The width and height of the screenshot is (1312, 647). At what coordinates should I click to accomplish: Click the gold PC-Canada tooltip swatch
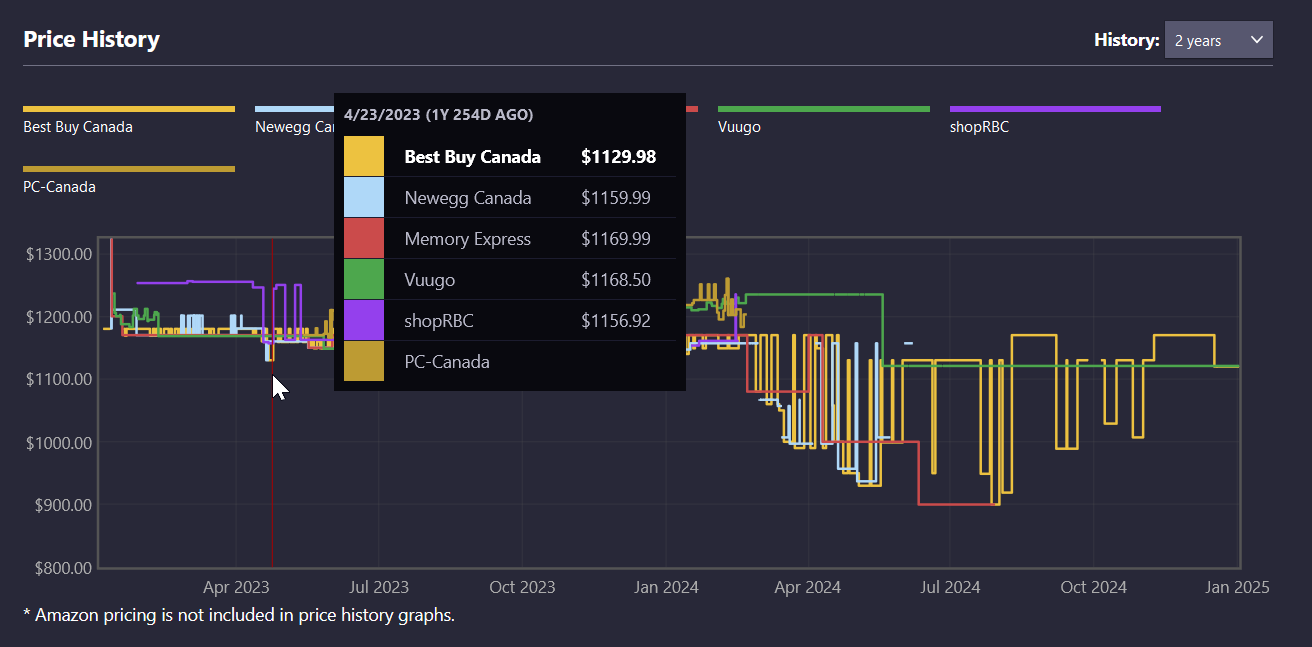(x=363, y=362)
